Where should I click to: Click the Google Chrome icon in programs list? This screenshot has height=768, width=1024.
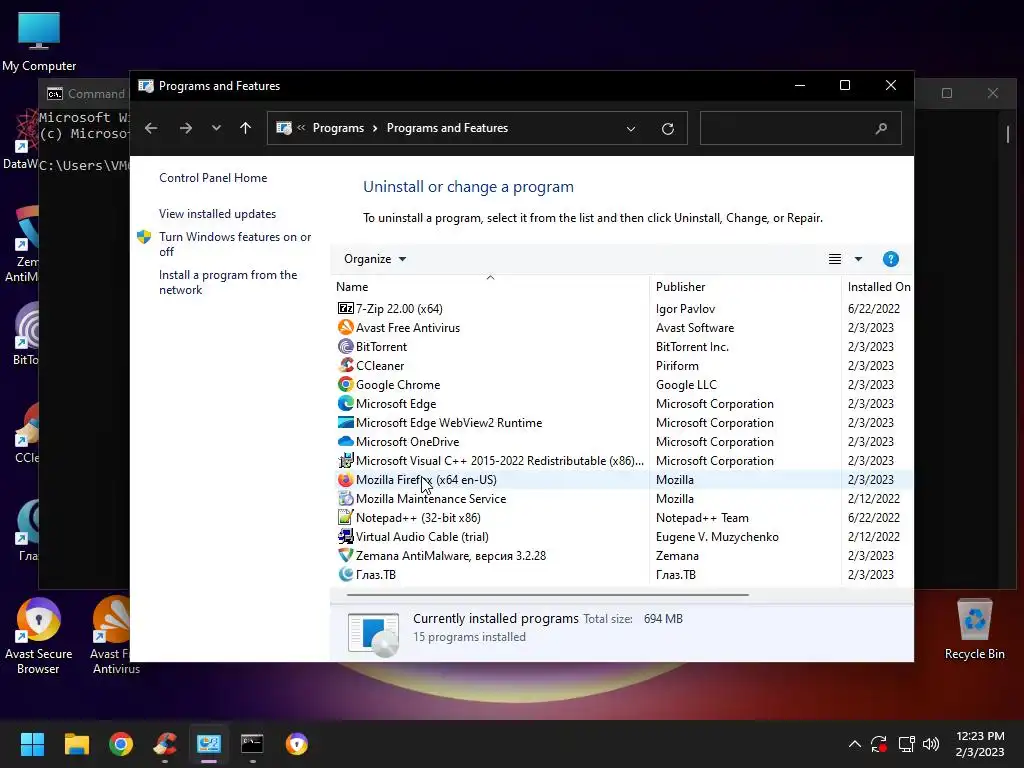pos(345,384)
